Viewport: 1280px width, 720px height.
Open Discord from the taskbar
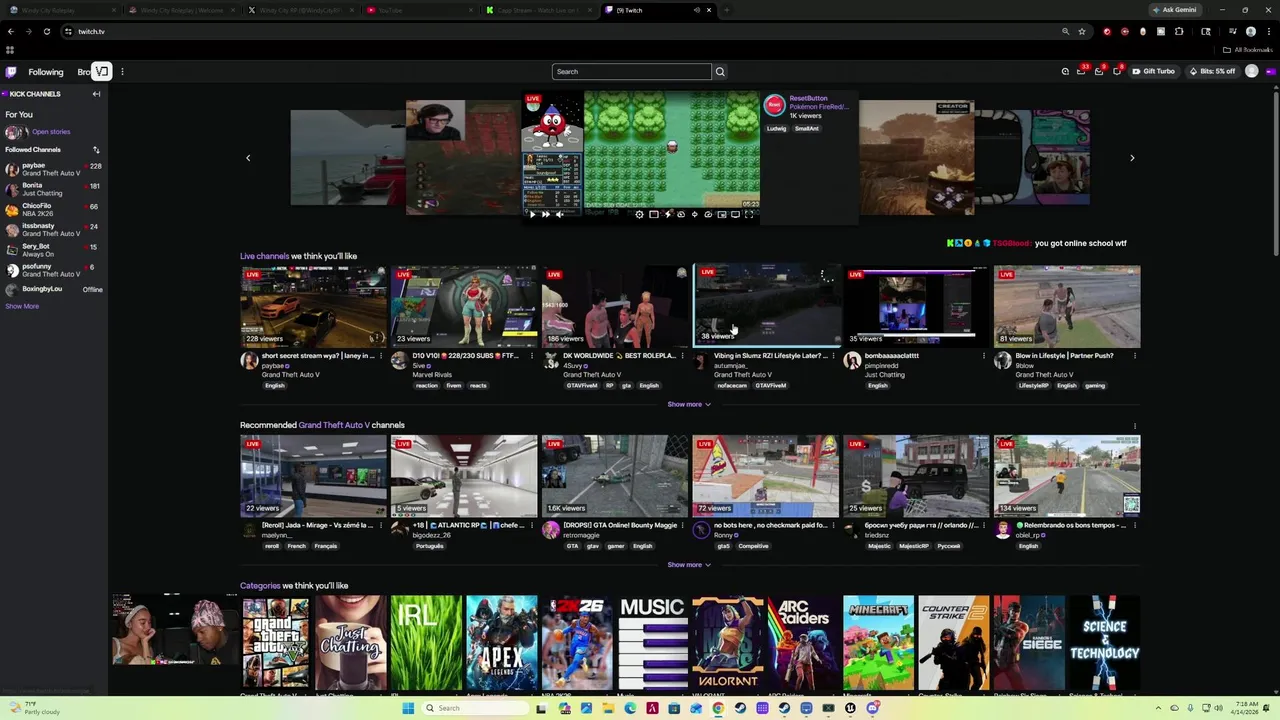point(872,708)
